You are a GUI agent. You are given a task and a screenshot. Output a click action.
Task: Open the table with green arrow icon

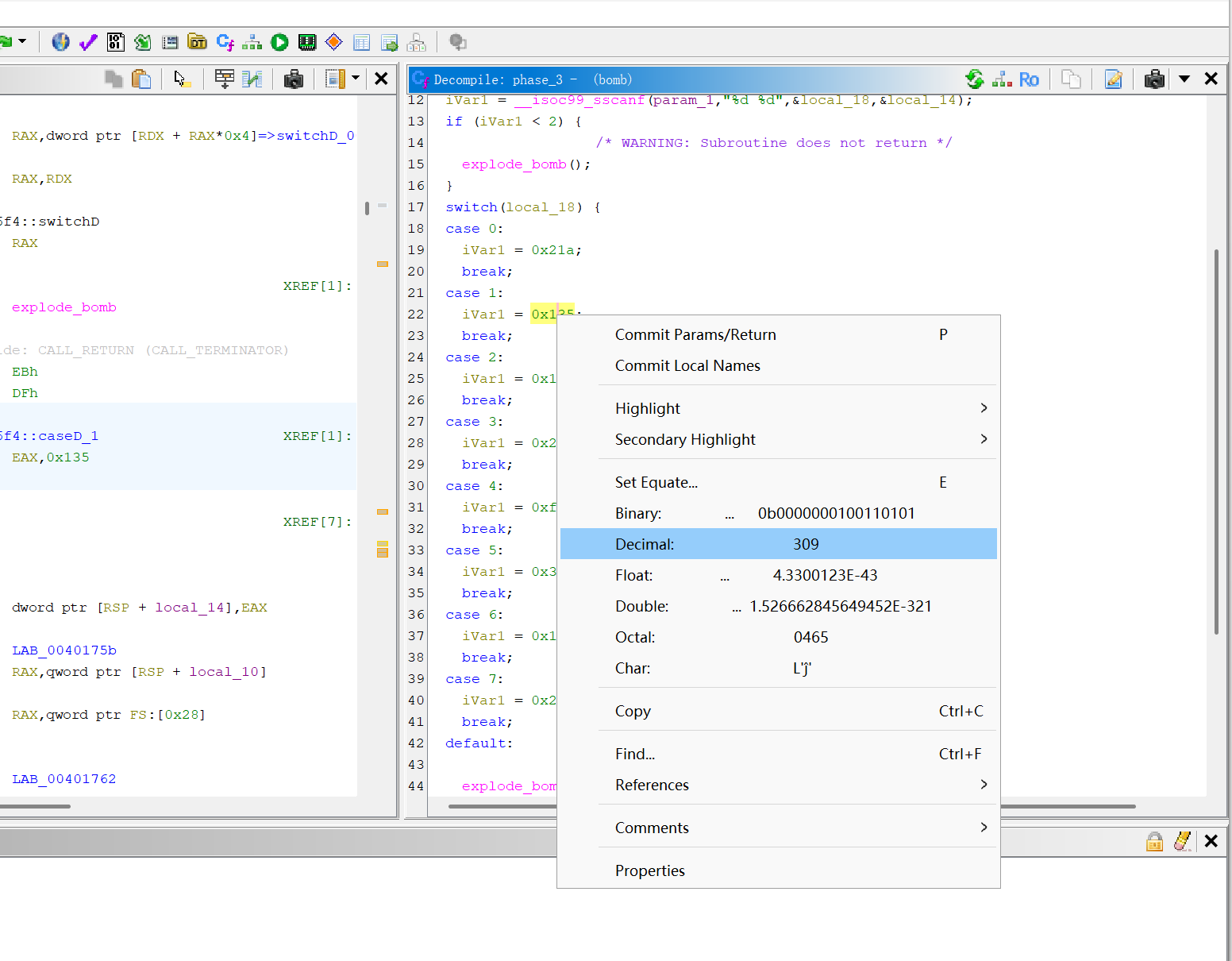point(389,42)
